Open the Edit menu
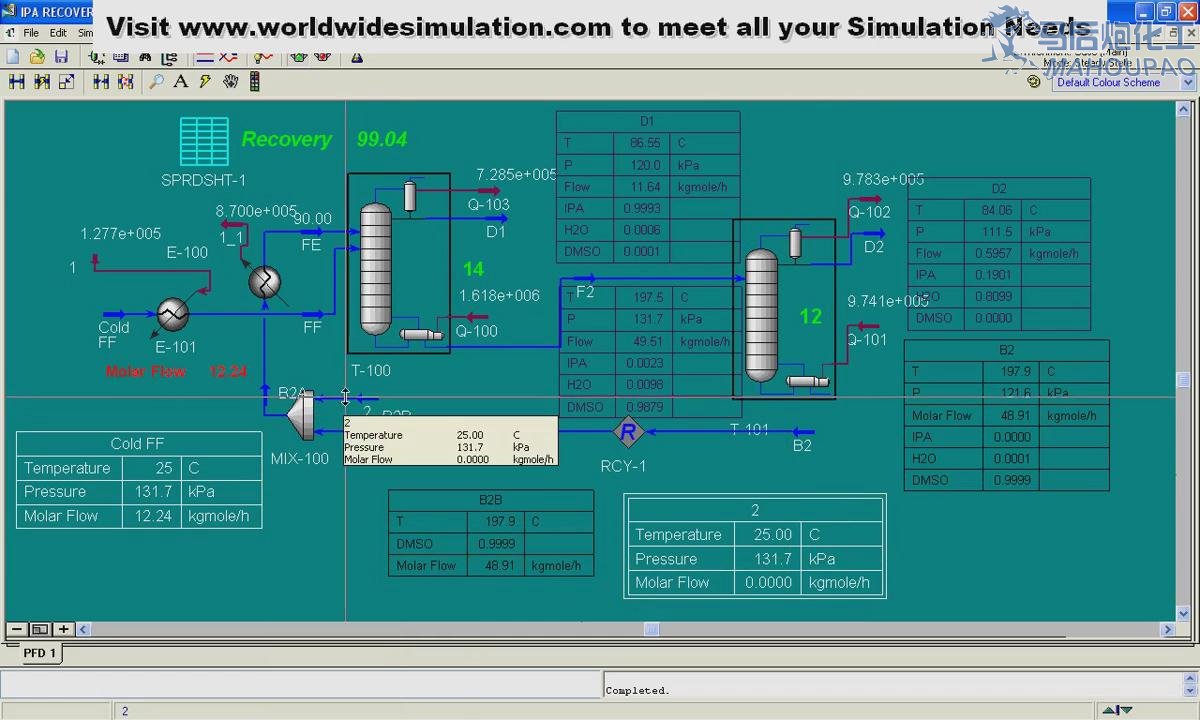Viewport: 1200px width, 720px height. pyautogui.click(x=59, y=33)
